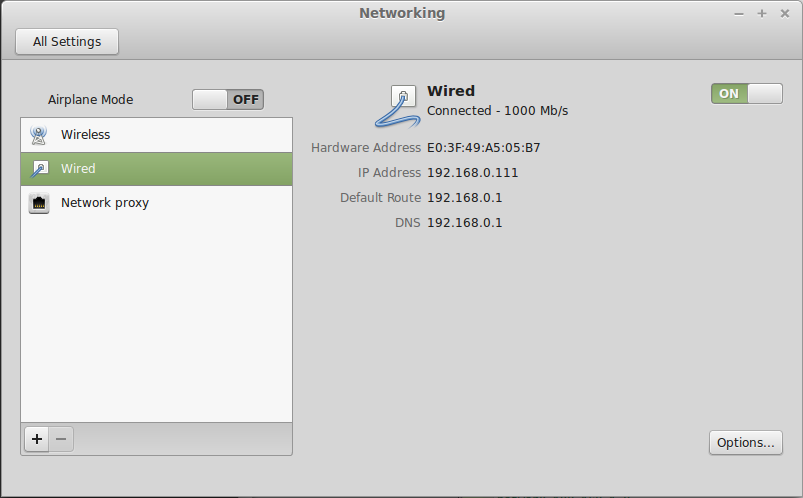Go back to All Settings
Image resolution: width=803 pixels, height=498 pixels.
67,42
